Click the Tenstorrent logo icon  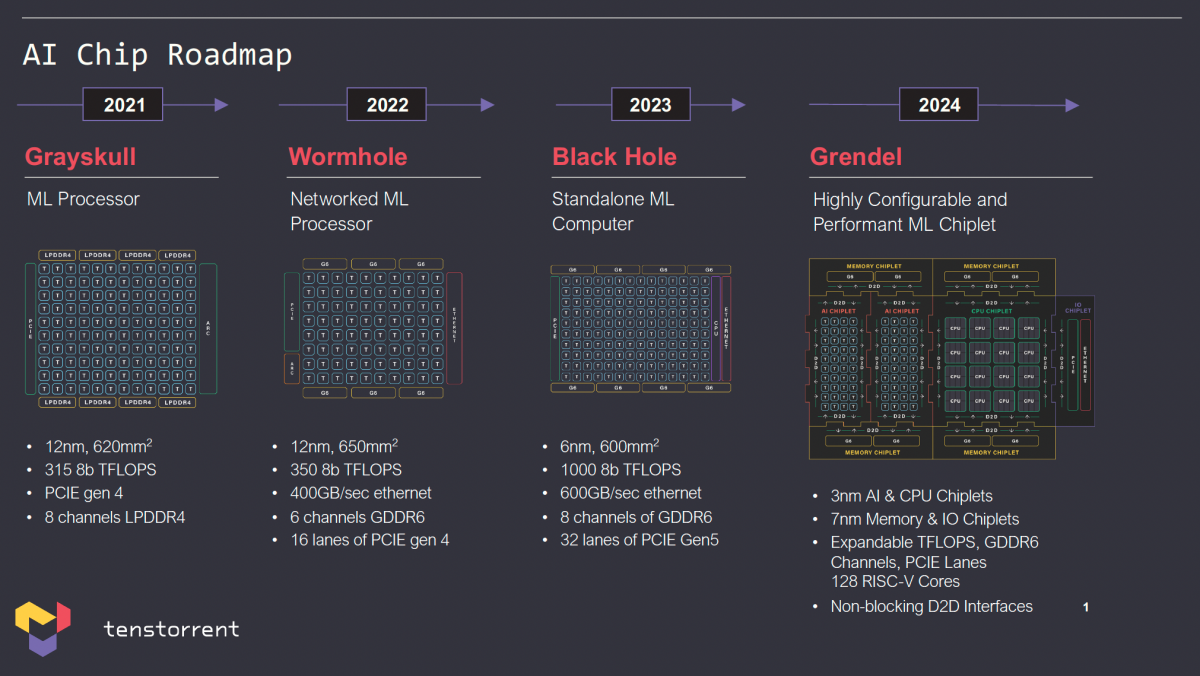tap(43, 628)
